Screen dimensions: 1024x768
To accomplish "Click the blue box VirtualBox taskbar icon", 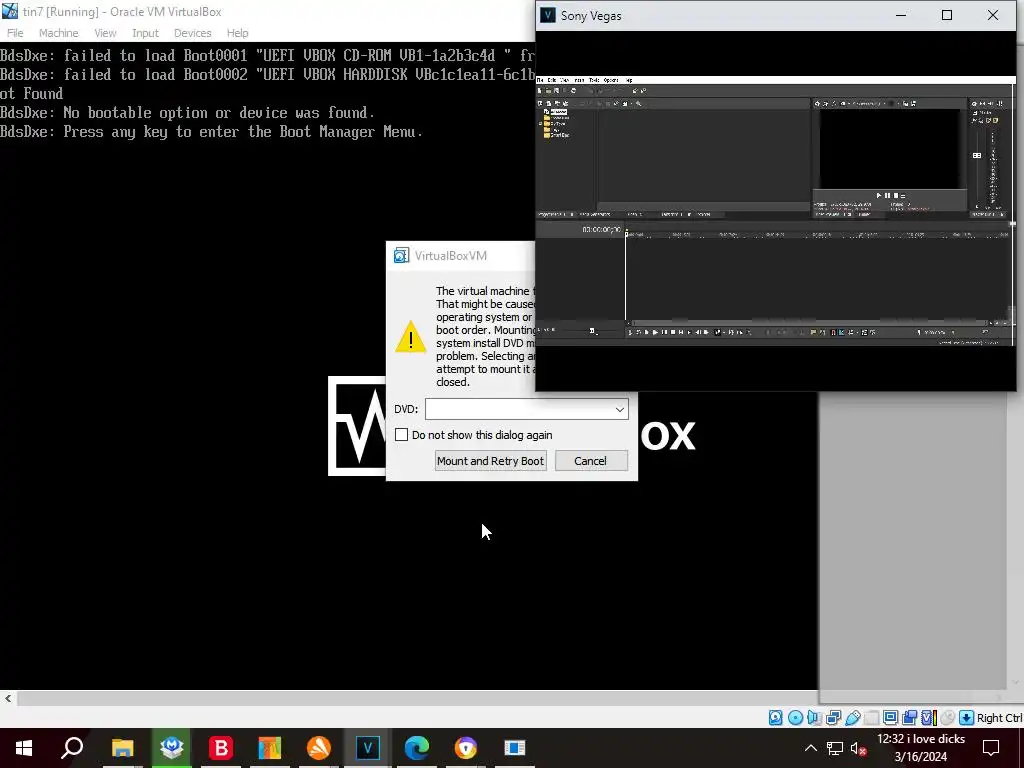I will [x=172, y=748].
